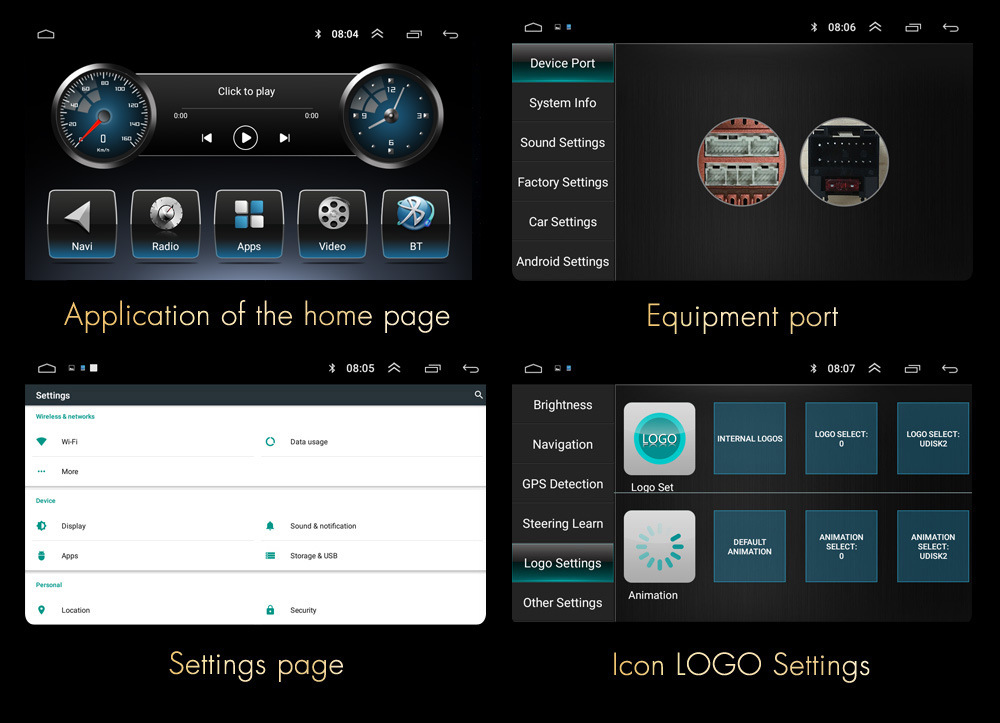Open Factory Settings in the sidebar
Image resolution: width=1000 pixels, height=723 pixels.
563,182
